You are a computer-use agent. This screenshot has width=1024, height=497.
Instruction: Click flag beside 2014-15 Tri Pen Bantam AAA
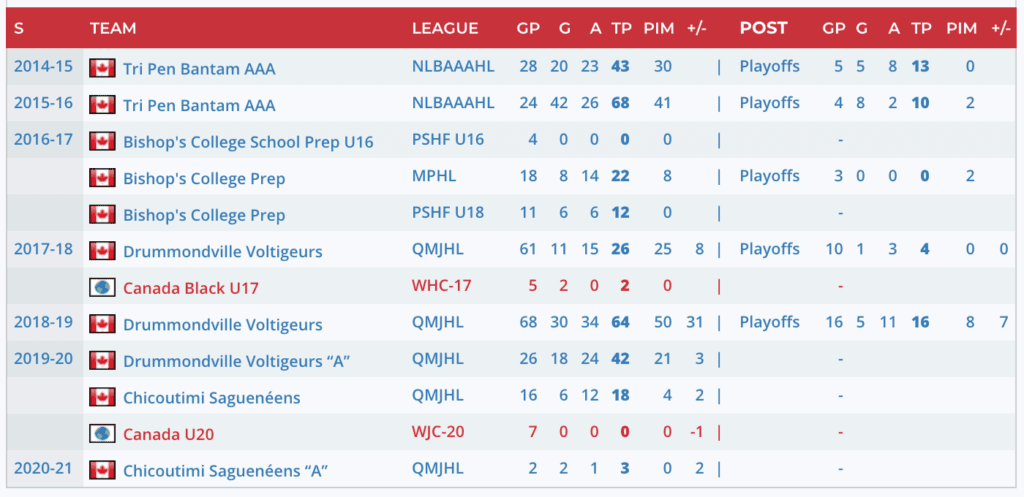[x=101, y=68]
